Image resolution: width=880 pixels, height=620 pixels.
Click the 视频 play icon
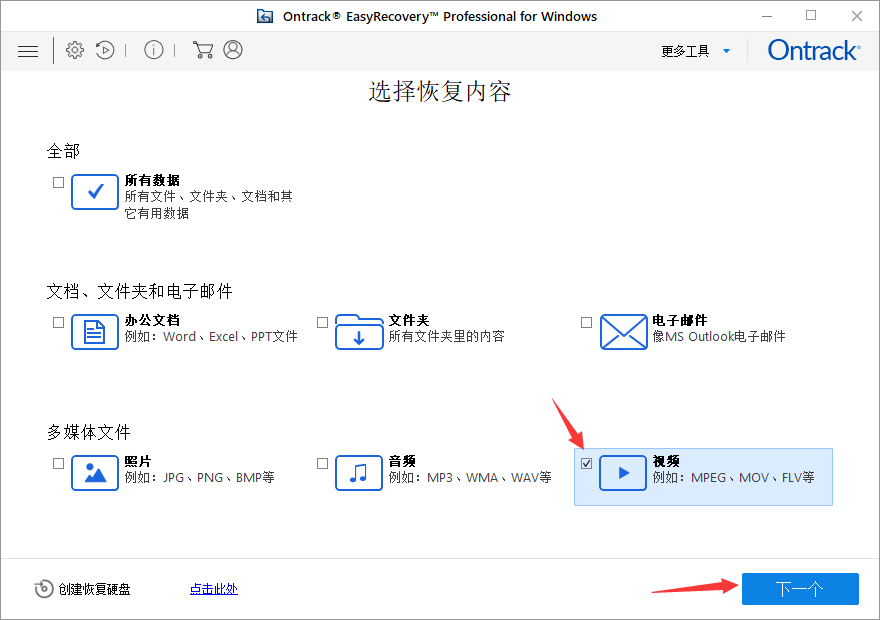click(623, 473)
